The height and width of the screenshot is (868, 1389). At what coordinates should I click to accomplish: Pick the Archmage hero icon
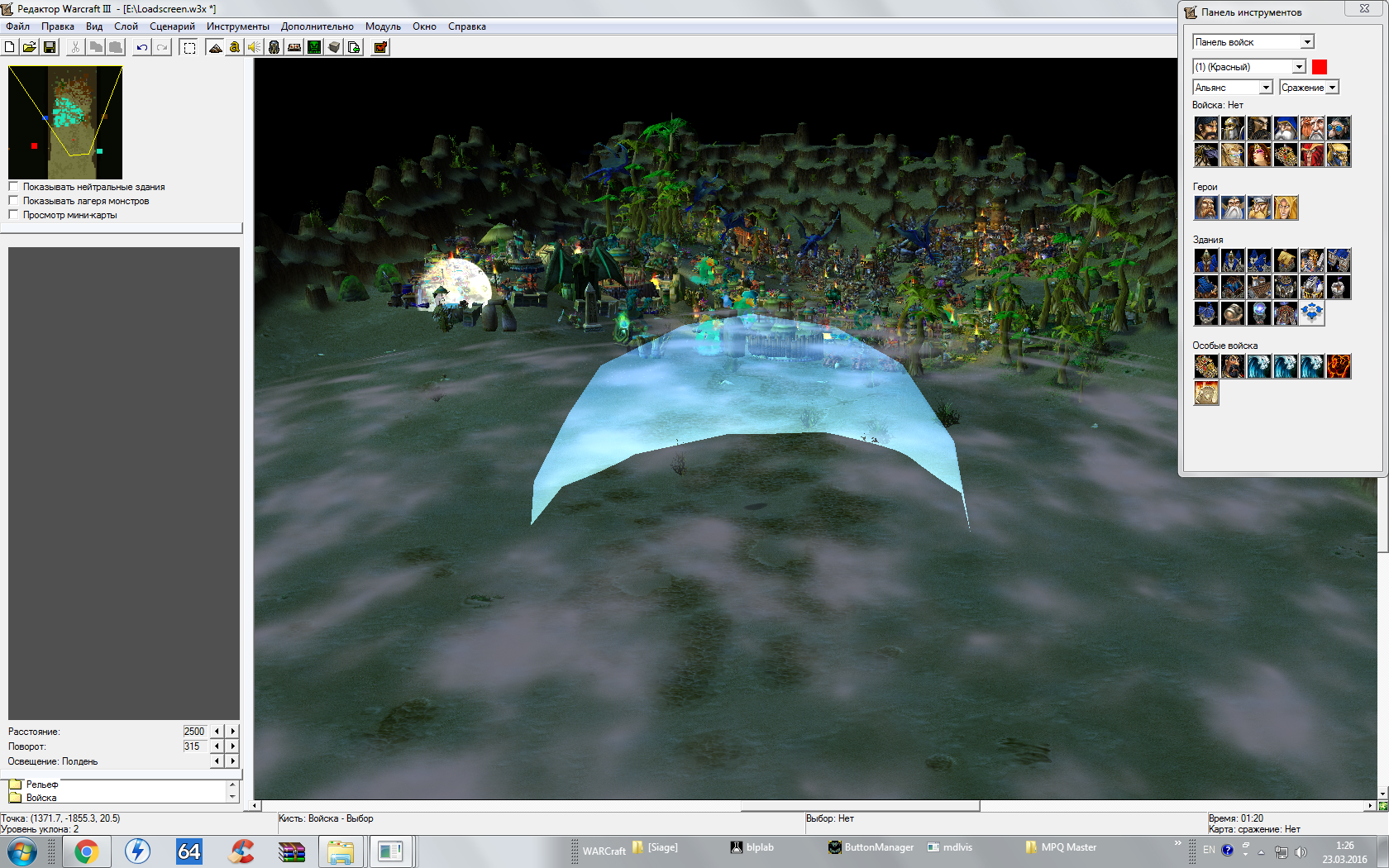pyautogui.click(x=1233, y=207)
